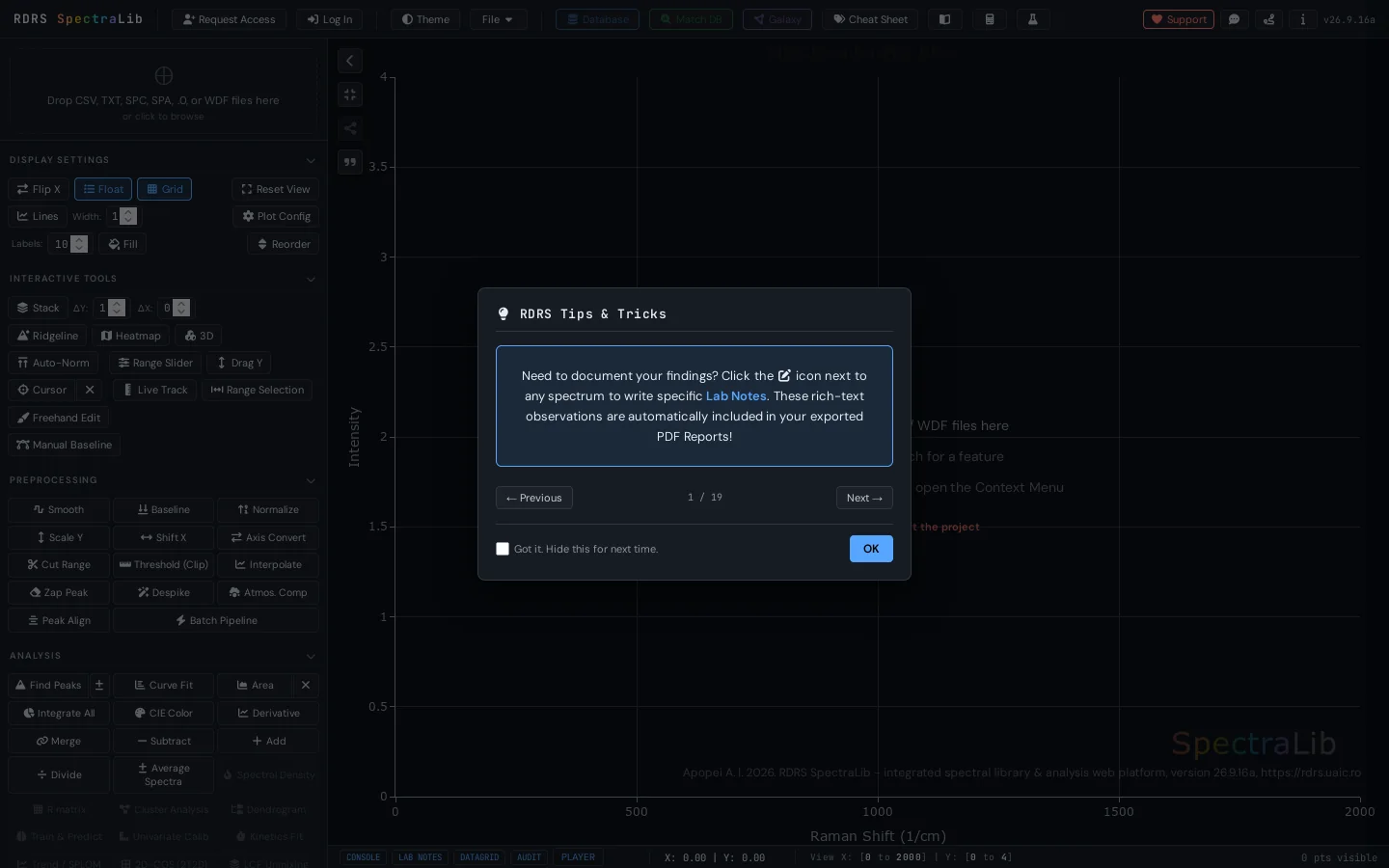Go to the Previous tip
1389x868 pixels.
[533, 498]
